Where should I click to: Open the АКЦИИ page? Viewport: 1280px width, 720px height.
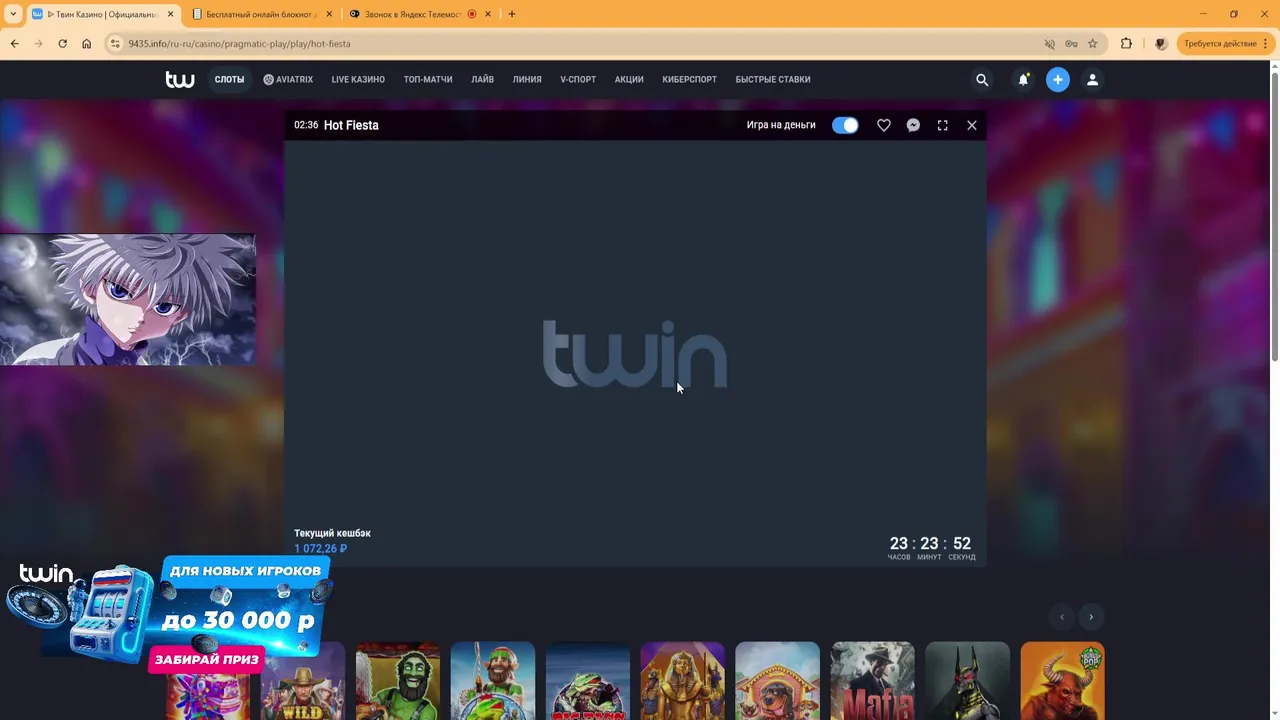pyautogui.click(x=629, y=80)
